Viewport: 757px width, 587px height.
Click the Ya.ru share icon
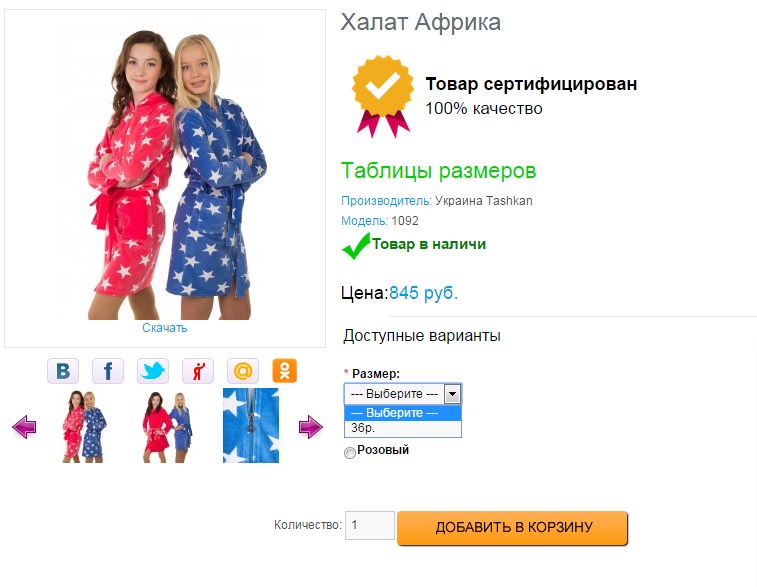(x=198, y=371)
